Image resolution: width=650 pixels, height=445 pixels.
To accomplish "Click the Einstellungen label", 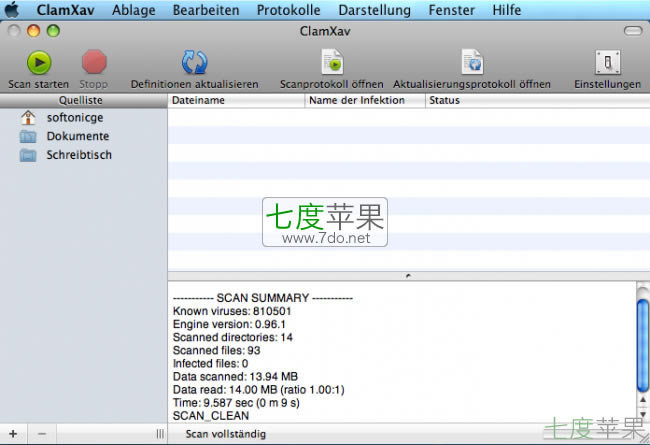I will 607,84.
